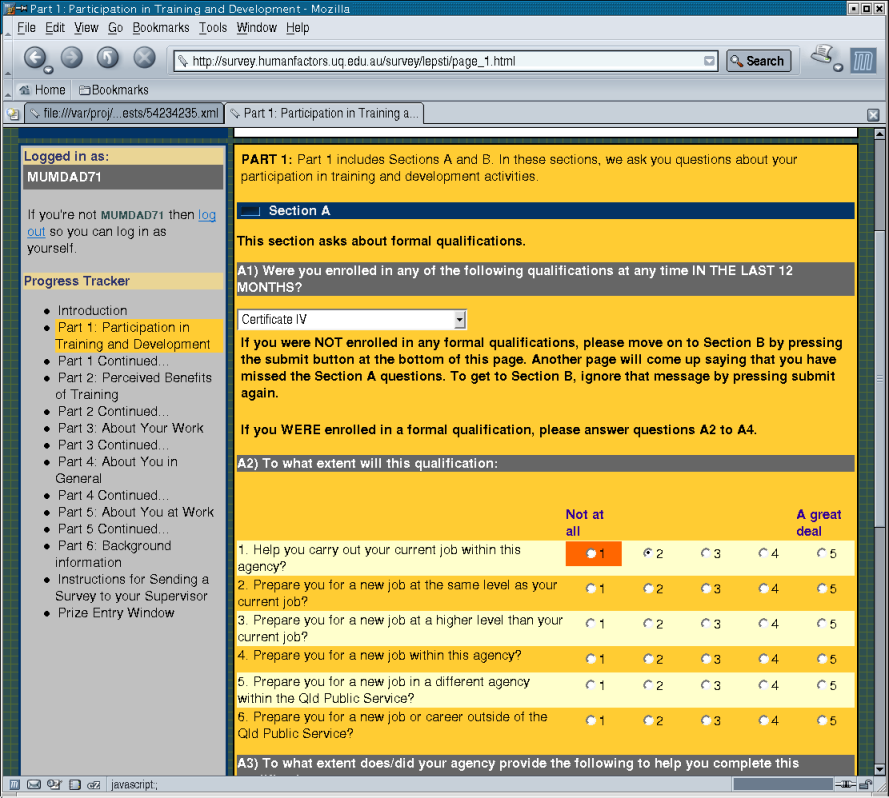
Task: Click the Stop loading button
Action: [145, 58]
